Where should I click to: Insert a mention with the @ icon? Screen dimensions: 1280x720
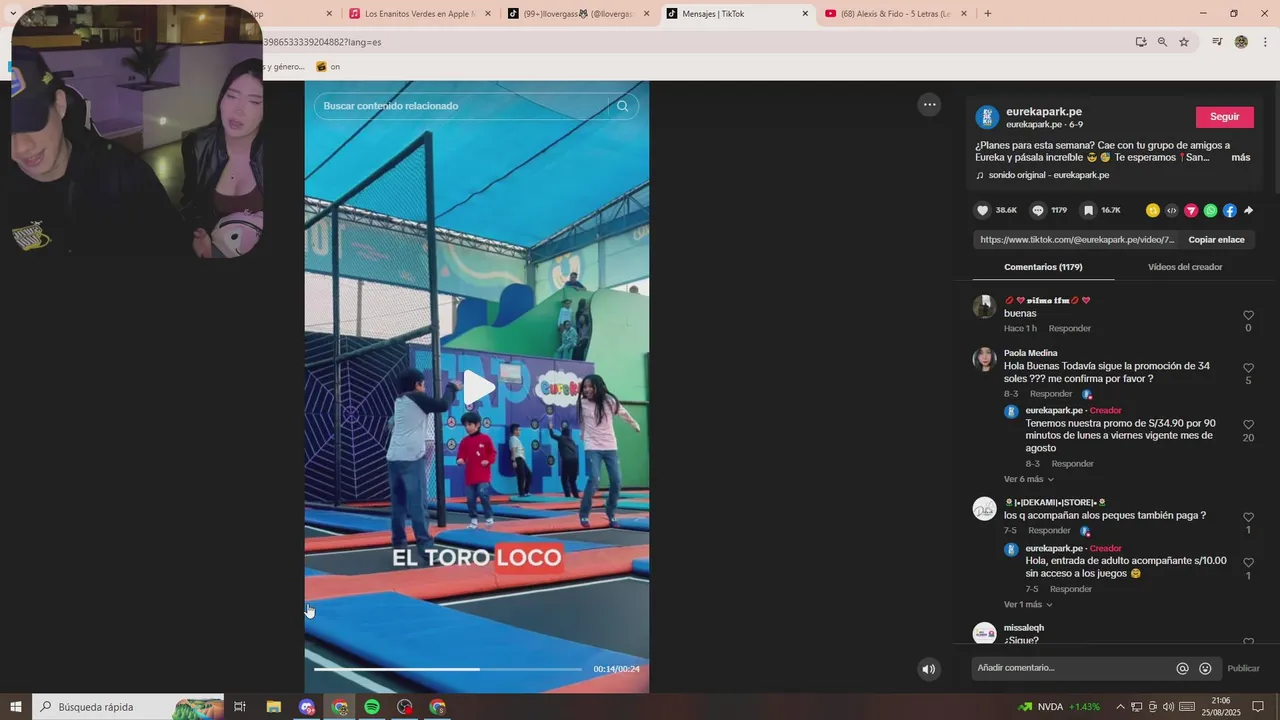point(1182,668)
